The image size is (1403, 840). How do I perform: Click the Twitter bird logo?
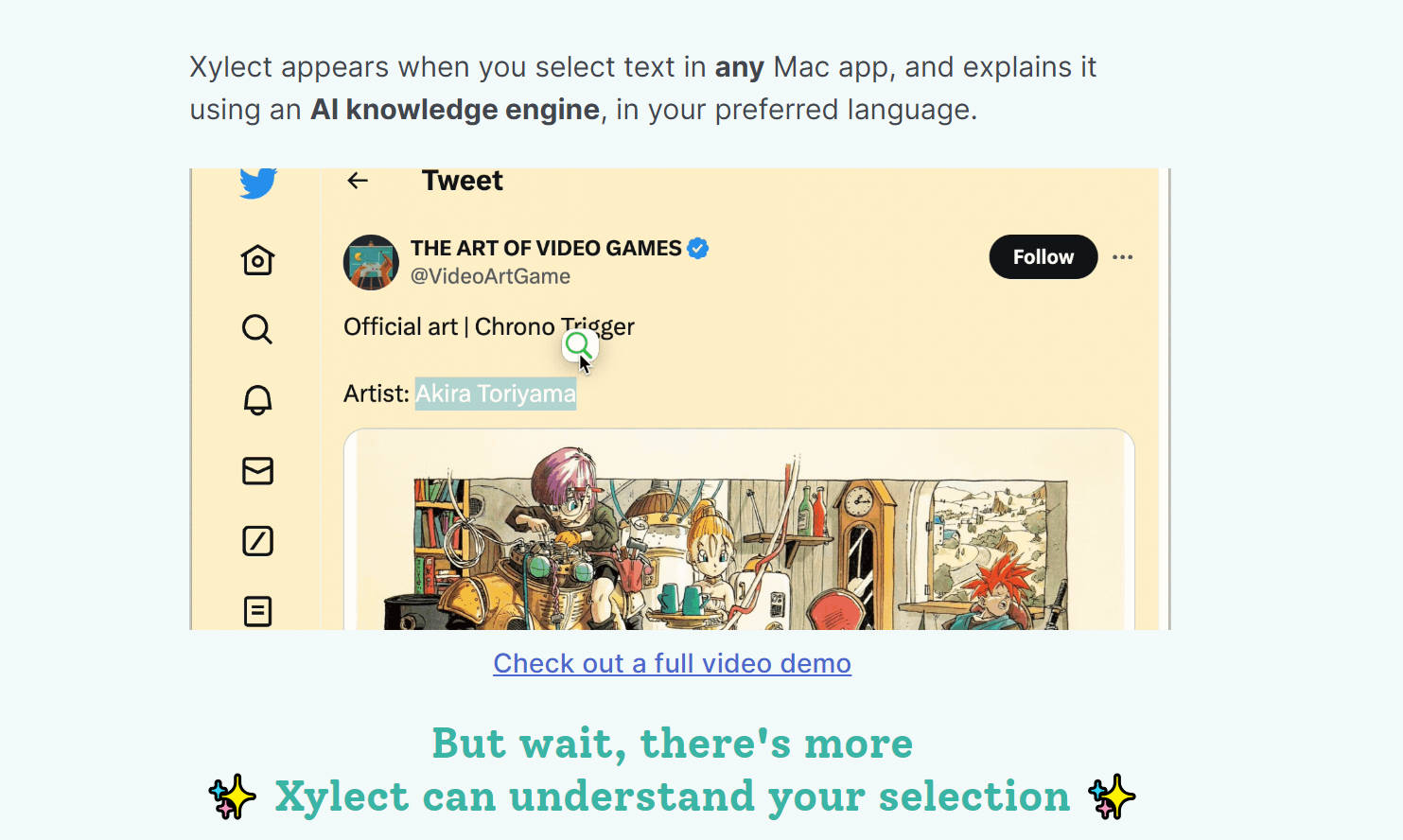257,184
